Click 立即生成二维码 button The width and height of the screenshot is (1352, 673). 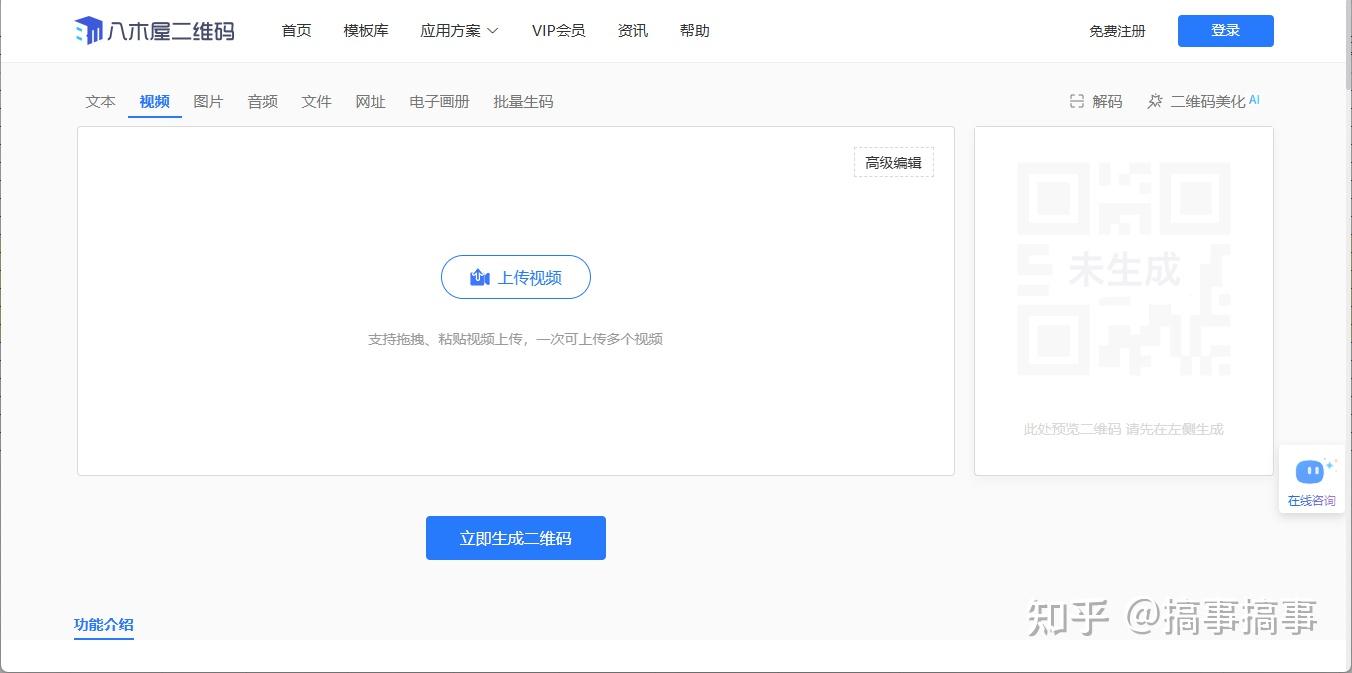point(516,538)
